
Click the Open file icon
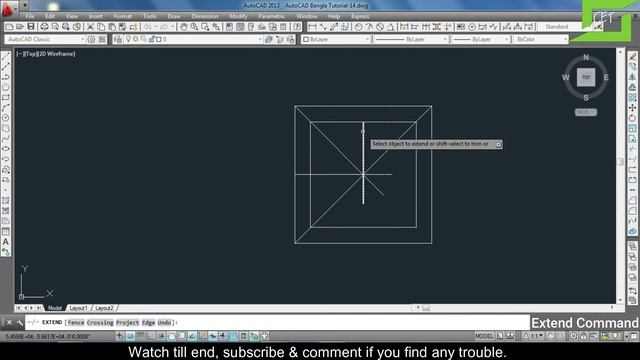tap(20, 27)
